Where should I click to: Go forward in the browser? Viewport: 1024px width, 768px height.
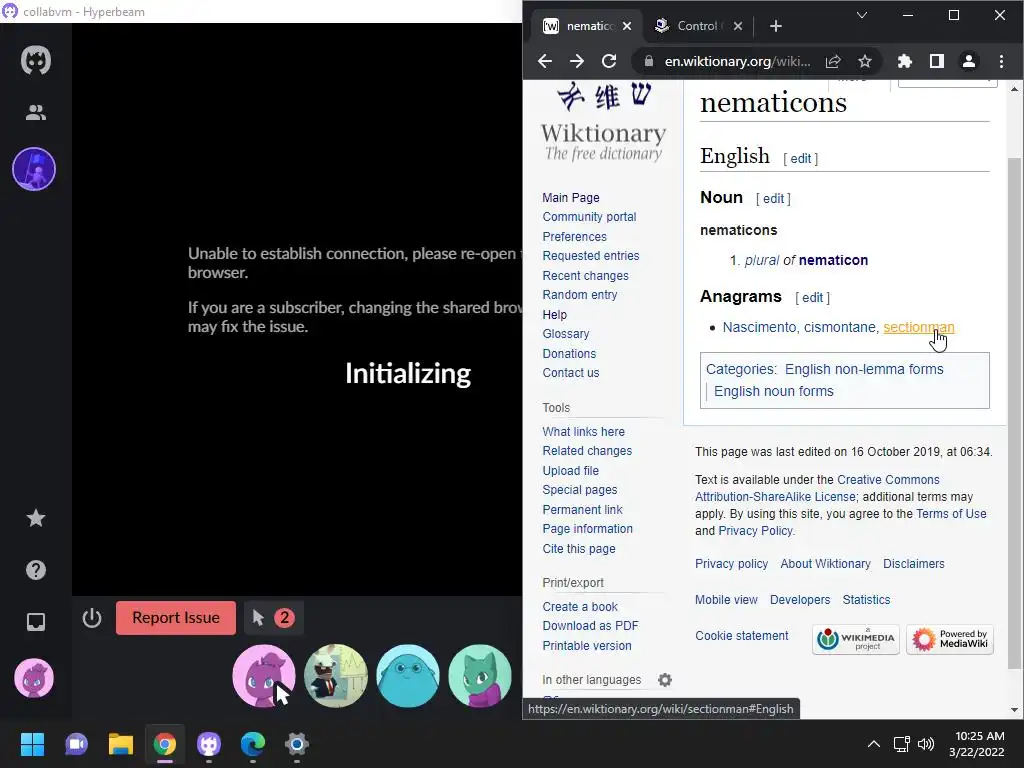(x=577, y=61)
